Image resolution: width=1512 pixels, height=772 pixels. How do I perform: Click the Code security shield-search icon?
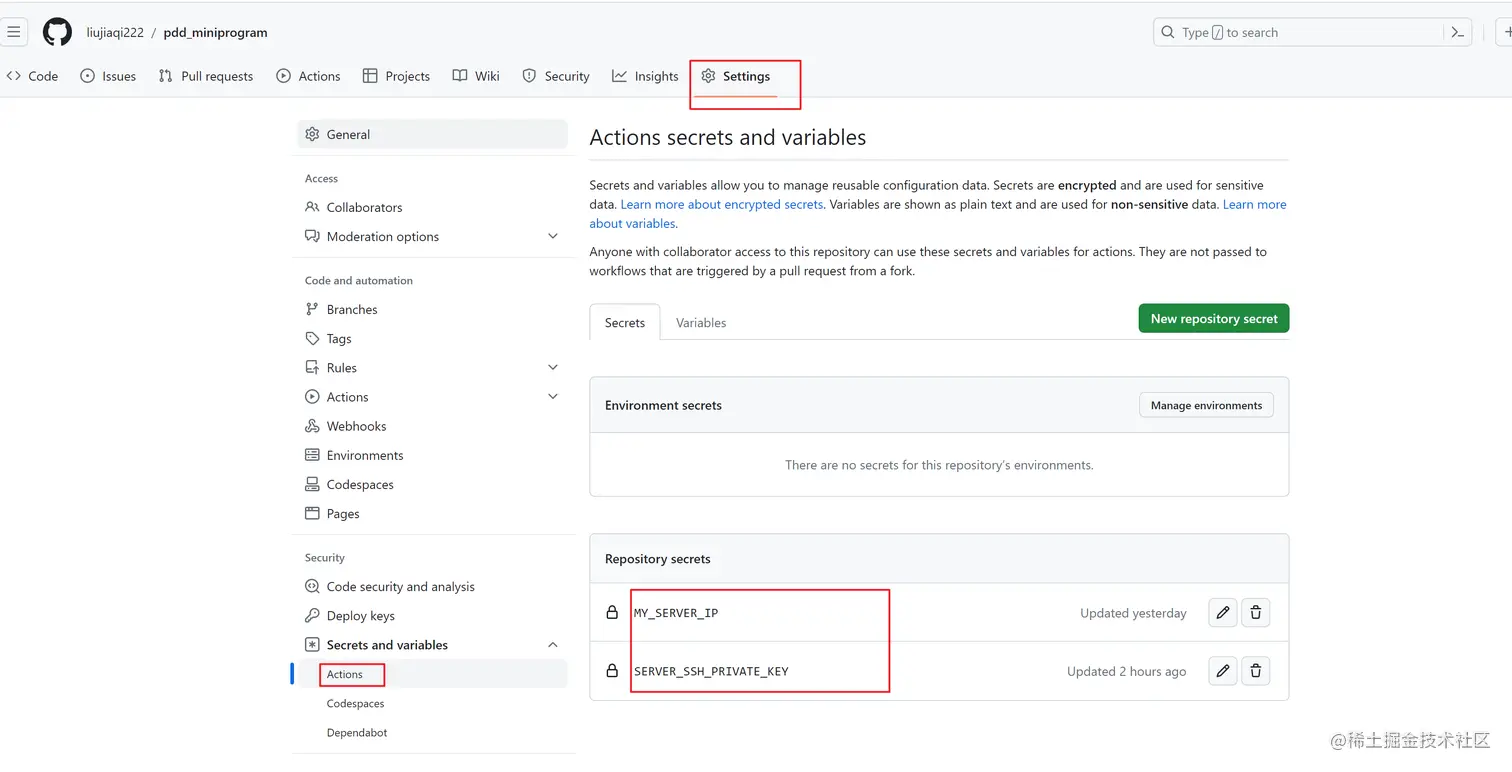click(312, 587)
